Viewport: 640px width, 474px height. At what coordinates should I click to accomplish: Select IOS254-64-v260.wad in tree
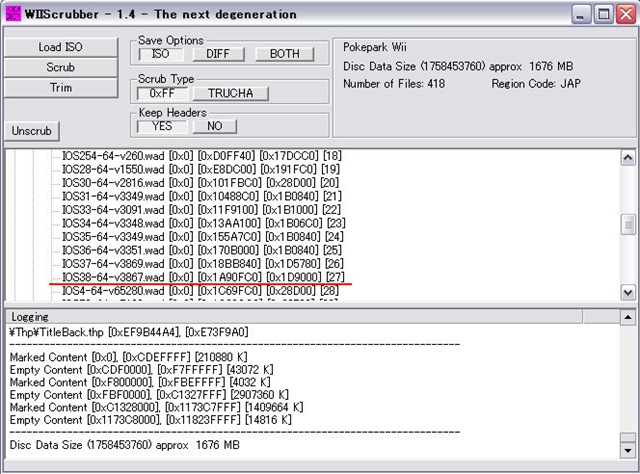point(202,156)
